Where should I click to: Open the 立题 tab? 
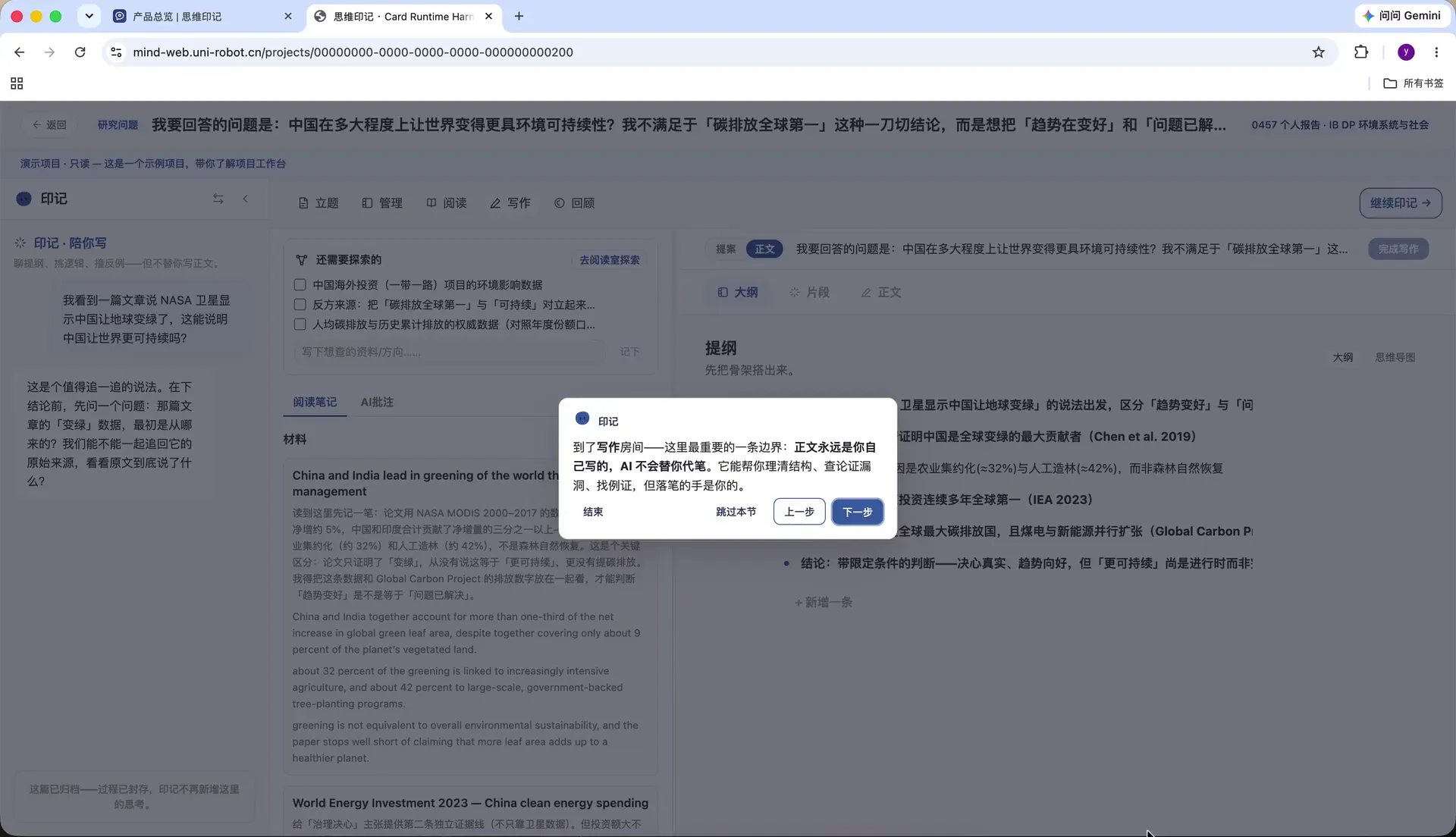click(x=318, y=203)
